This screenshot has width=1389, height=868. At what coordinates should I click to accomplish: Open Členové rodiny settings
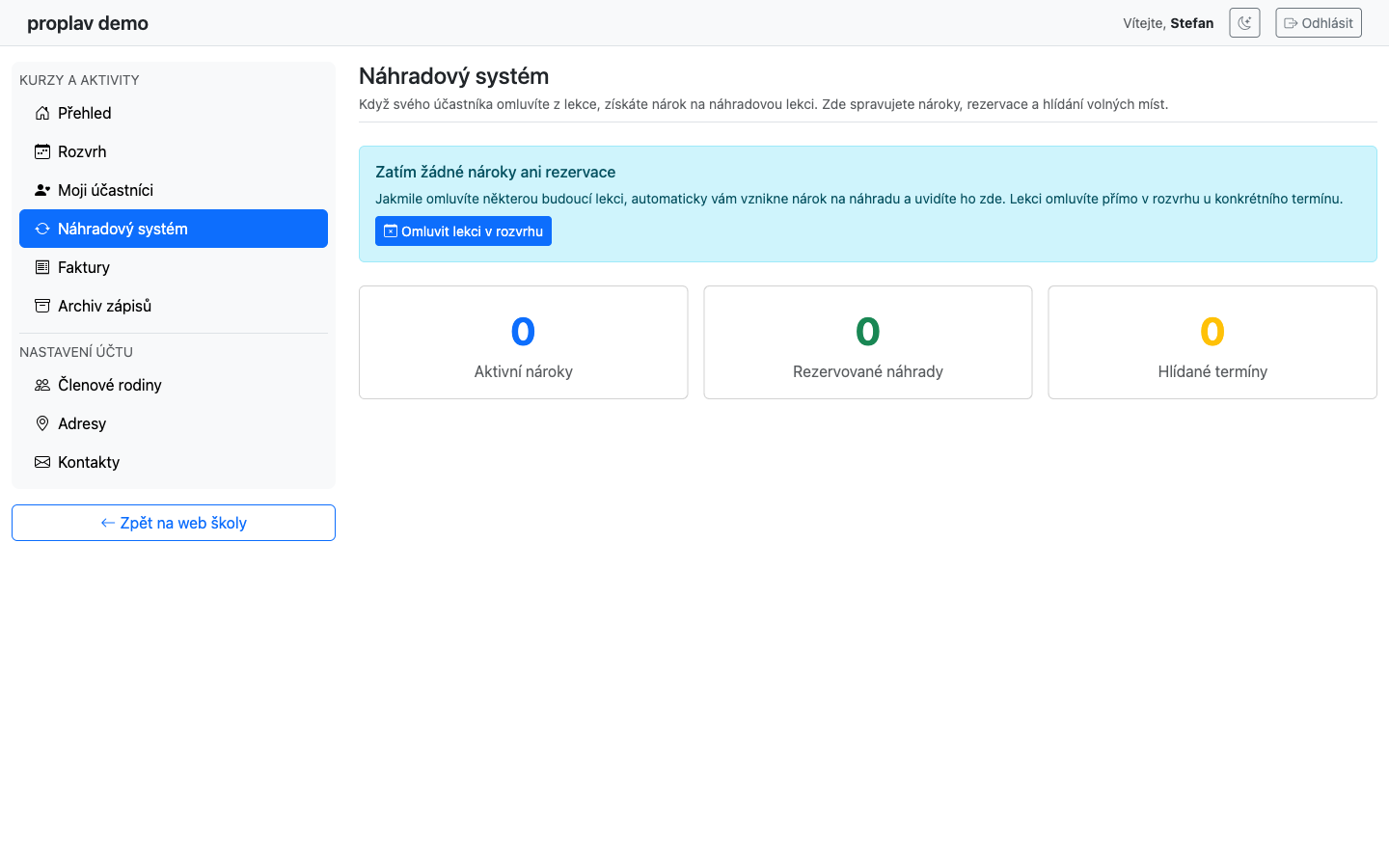(174, 385)
